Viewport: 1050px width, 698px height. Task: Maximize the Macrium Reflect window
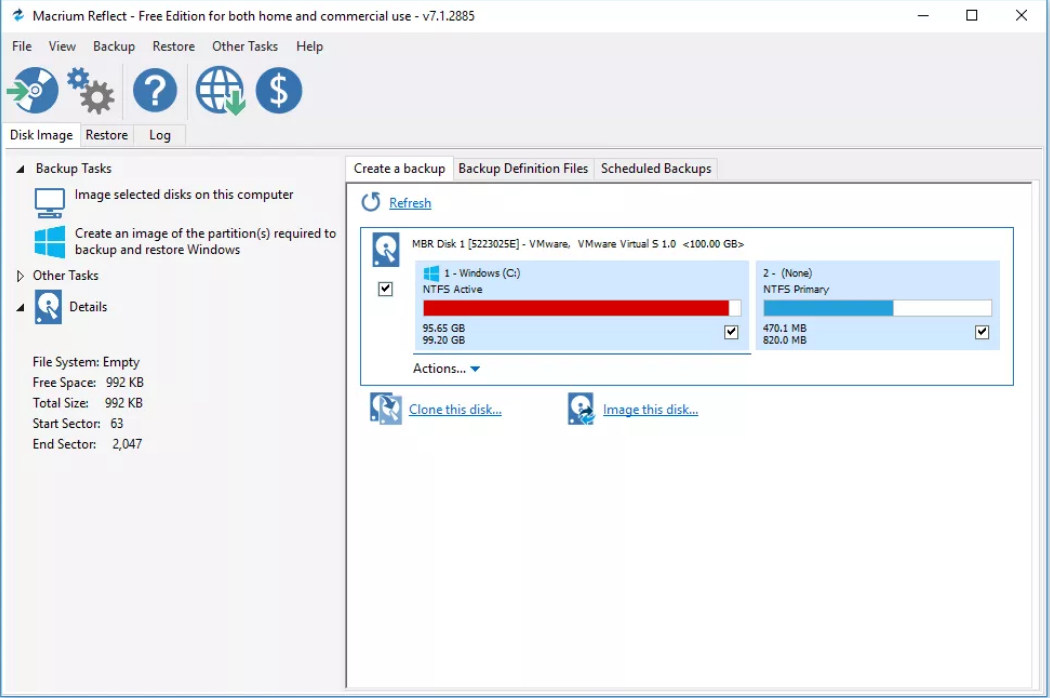tap(972, 15)
